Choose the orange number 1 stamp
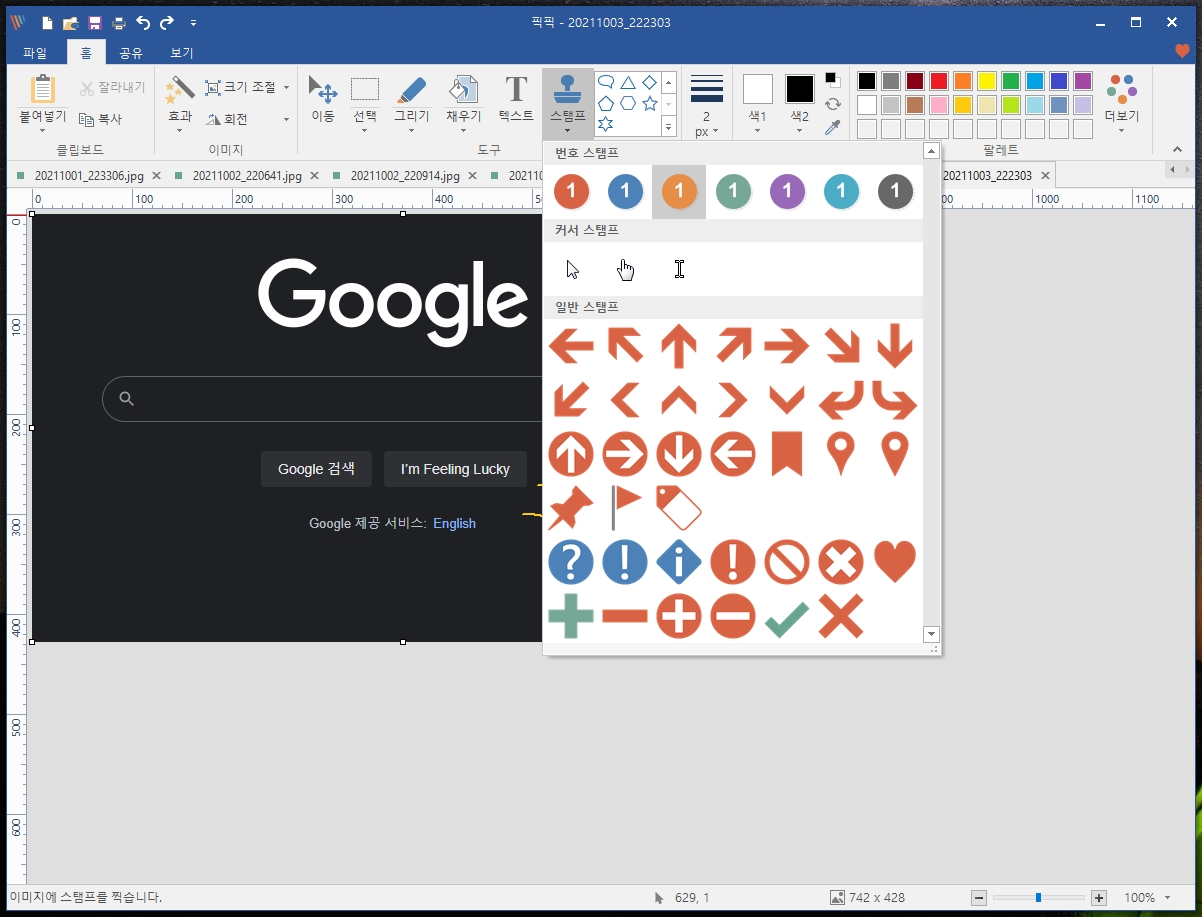Viewport: 1202px width, 917px height. click(679, 191)
